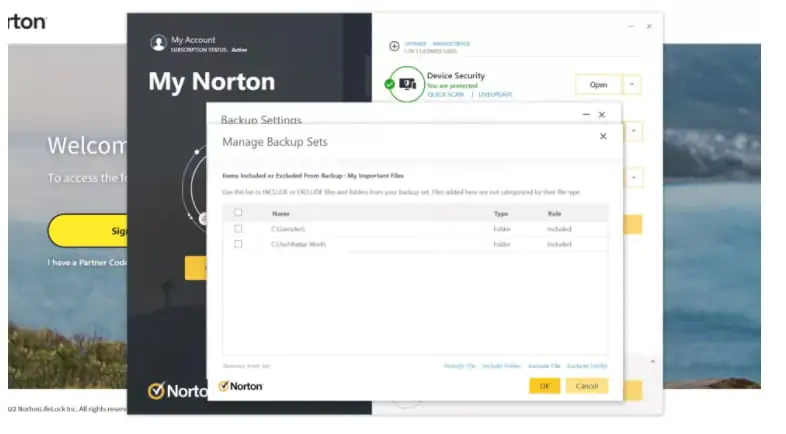Click Norton logo at bottom of My Norton window

[x=177, y=390]
